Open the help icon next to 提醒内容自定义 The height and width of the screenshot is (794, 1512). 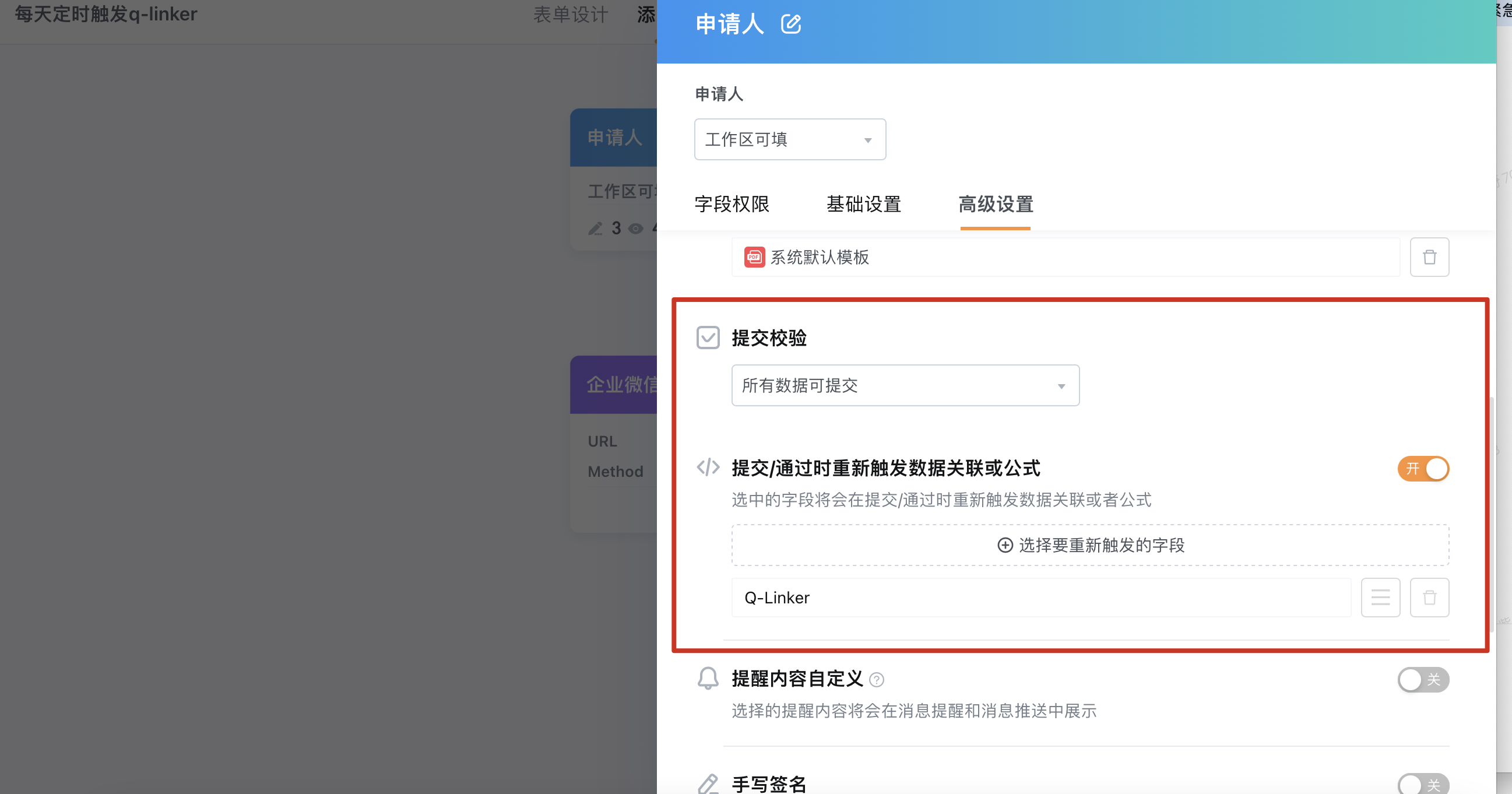coord(876,680)
